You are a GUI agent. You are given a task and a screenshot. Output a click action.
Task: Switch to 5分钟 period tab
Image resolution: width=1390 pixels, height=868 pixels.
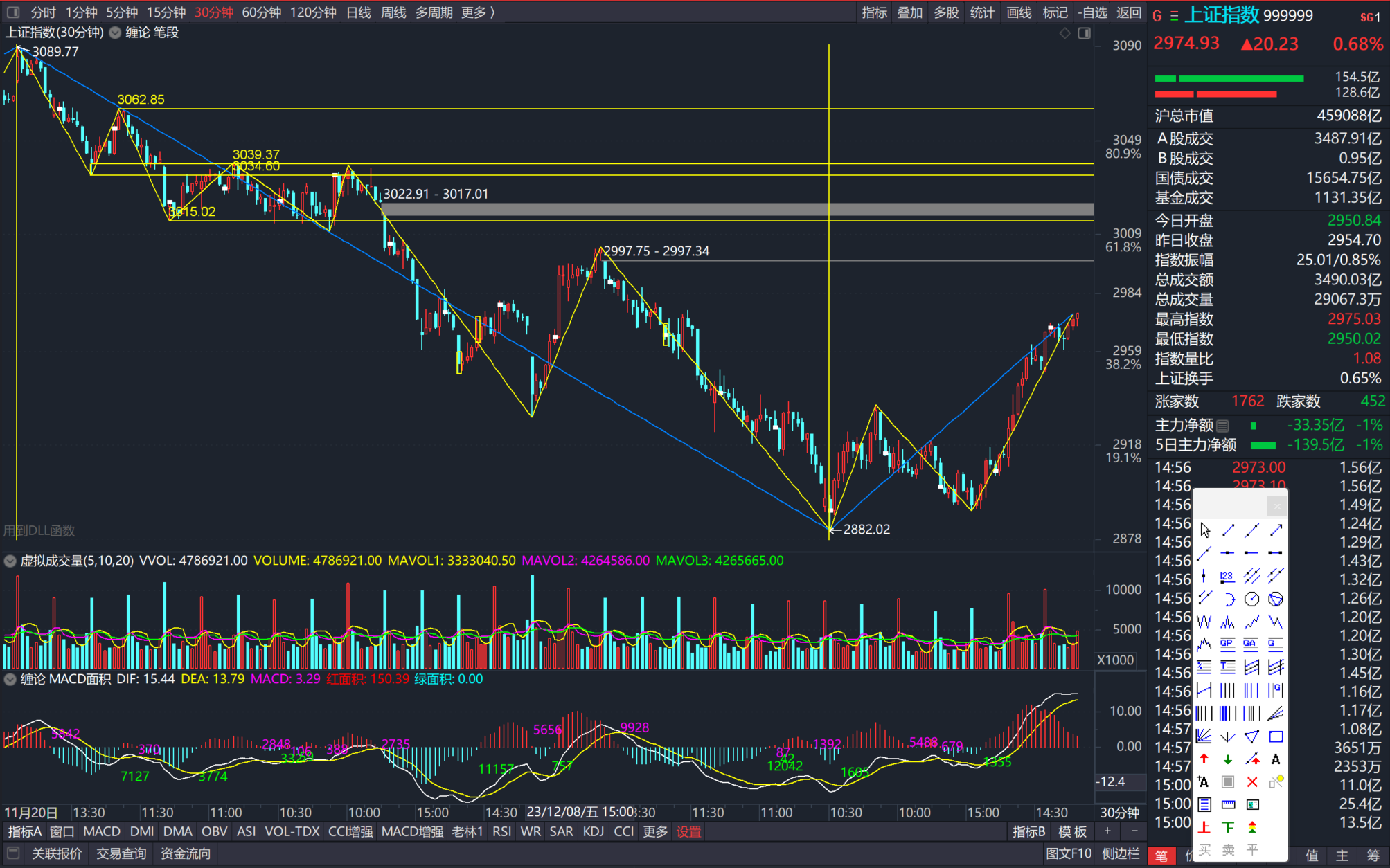click(x=122, y=12)
